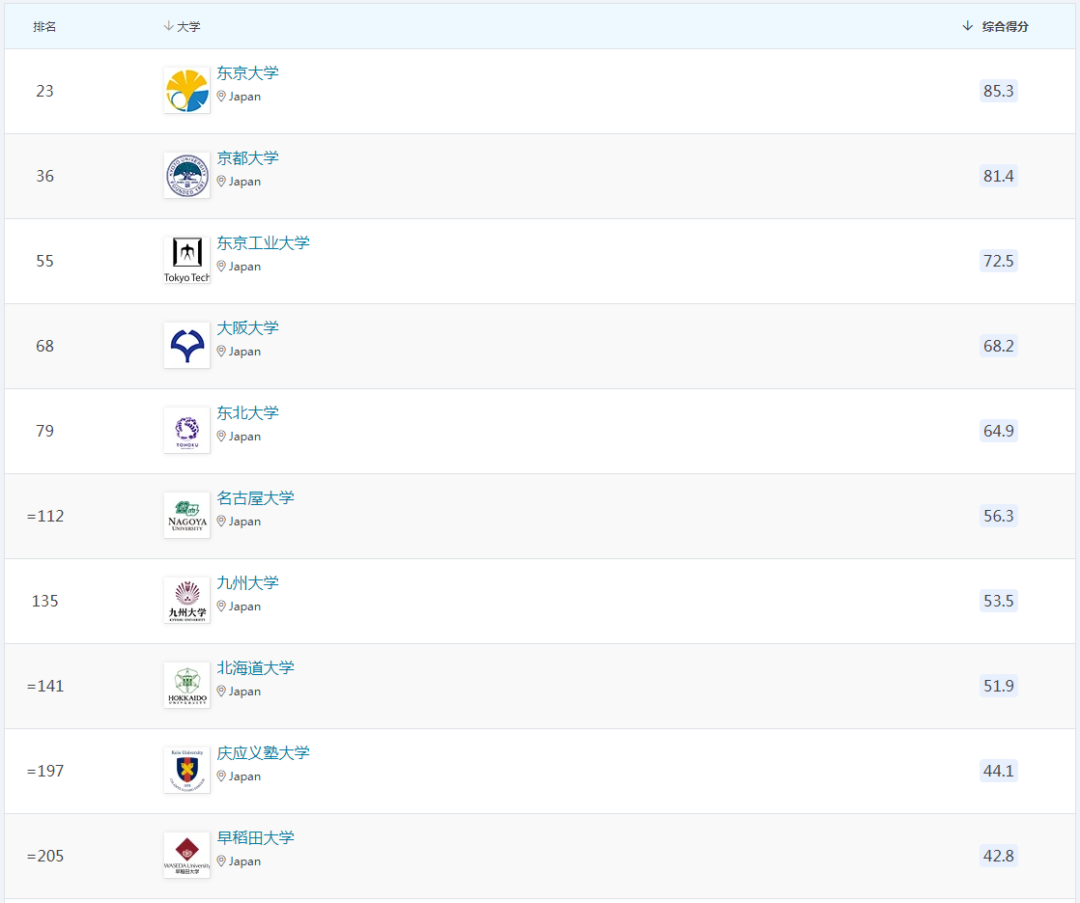Viewport: 1080px width, 903px height.
Task: Open the 东北大学 link
Action: [248, 413]
